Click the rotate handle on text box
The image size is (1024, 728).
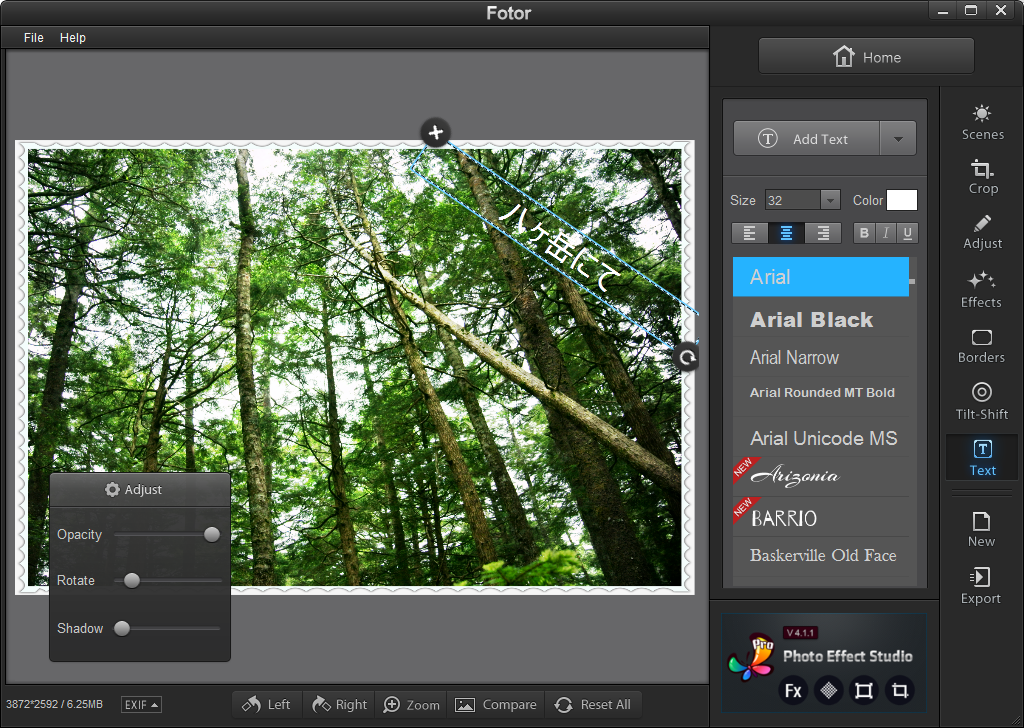coord(686,357)
